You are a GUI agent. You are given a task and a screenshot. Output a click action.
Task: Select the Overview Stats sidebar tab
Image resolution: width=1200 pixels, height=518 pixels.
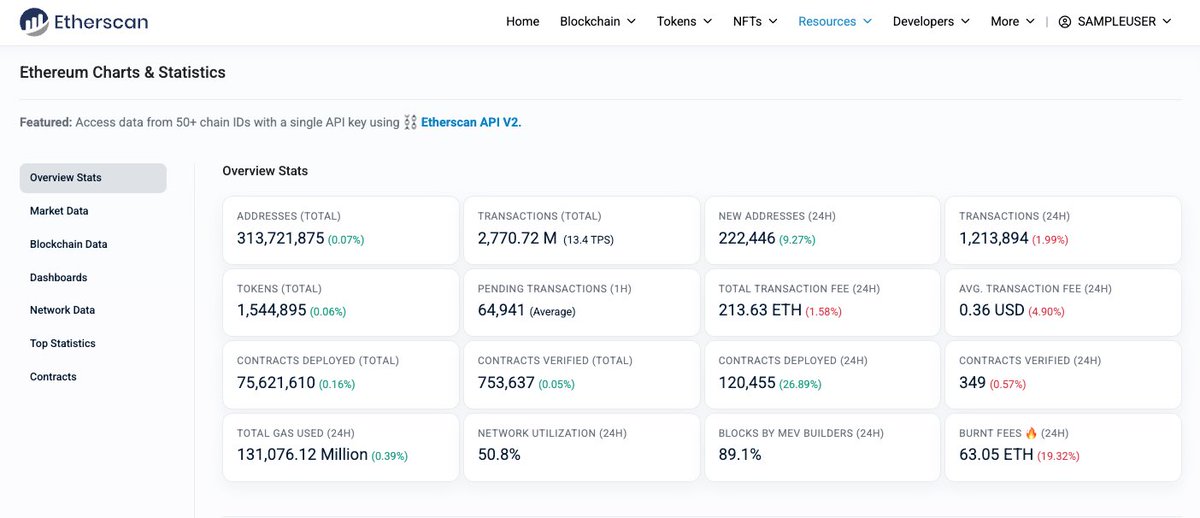(x=93, y=178)
